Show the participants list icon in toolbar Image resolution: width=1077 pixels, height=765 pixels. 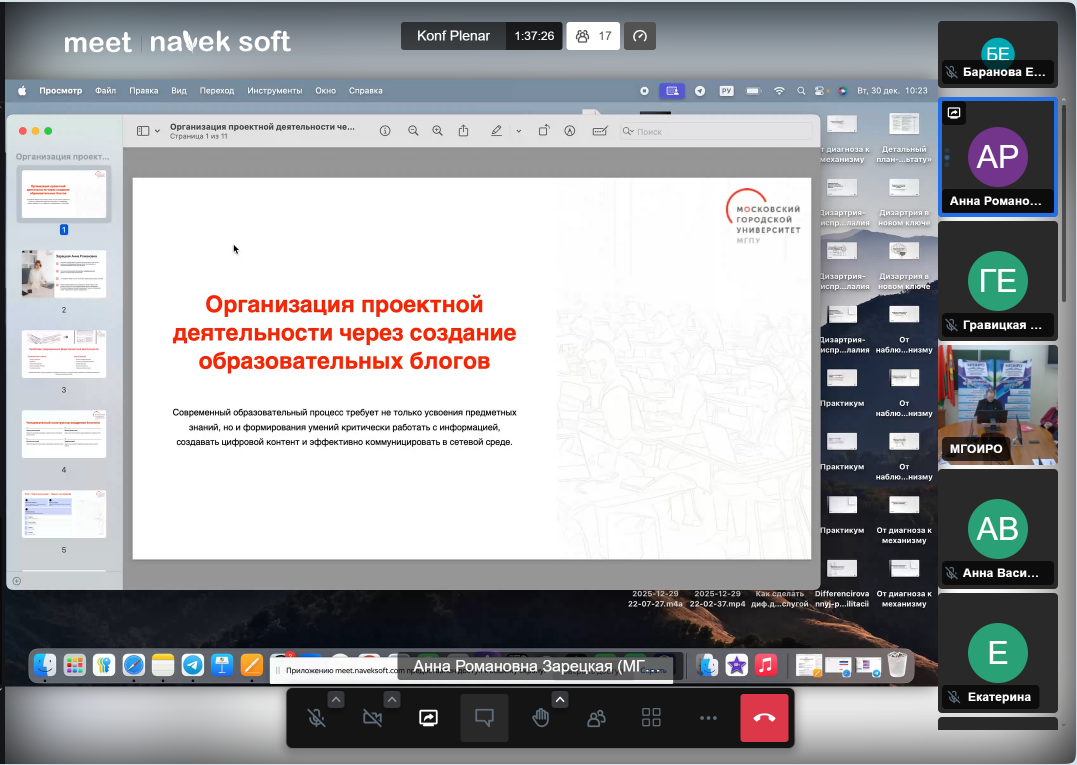tap(597, 718)
